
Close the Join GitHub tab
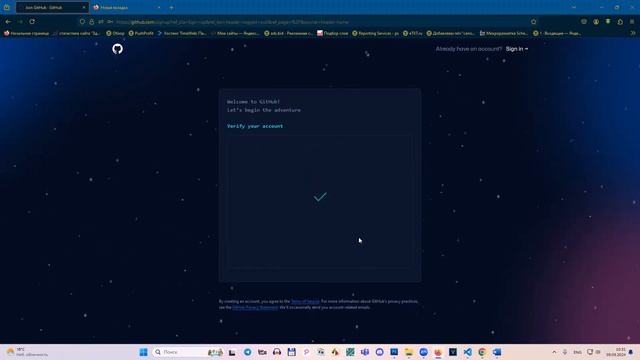(84, 7)
